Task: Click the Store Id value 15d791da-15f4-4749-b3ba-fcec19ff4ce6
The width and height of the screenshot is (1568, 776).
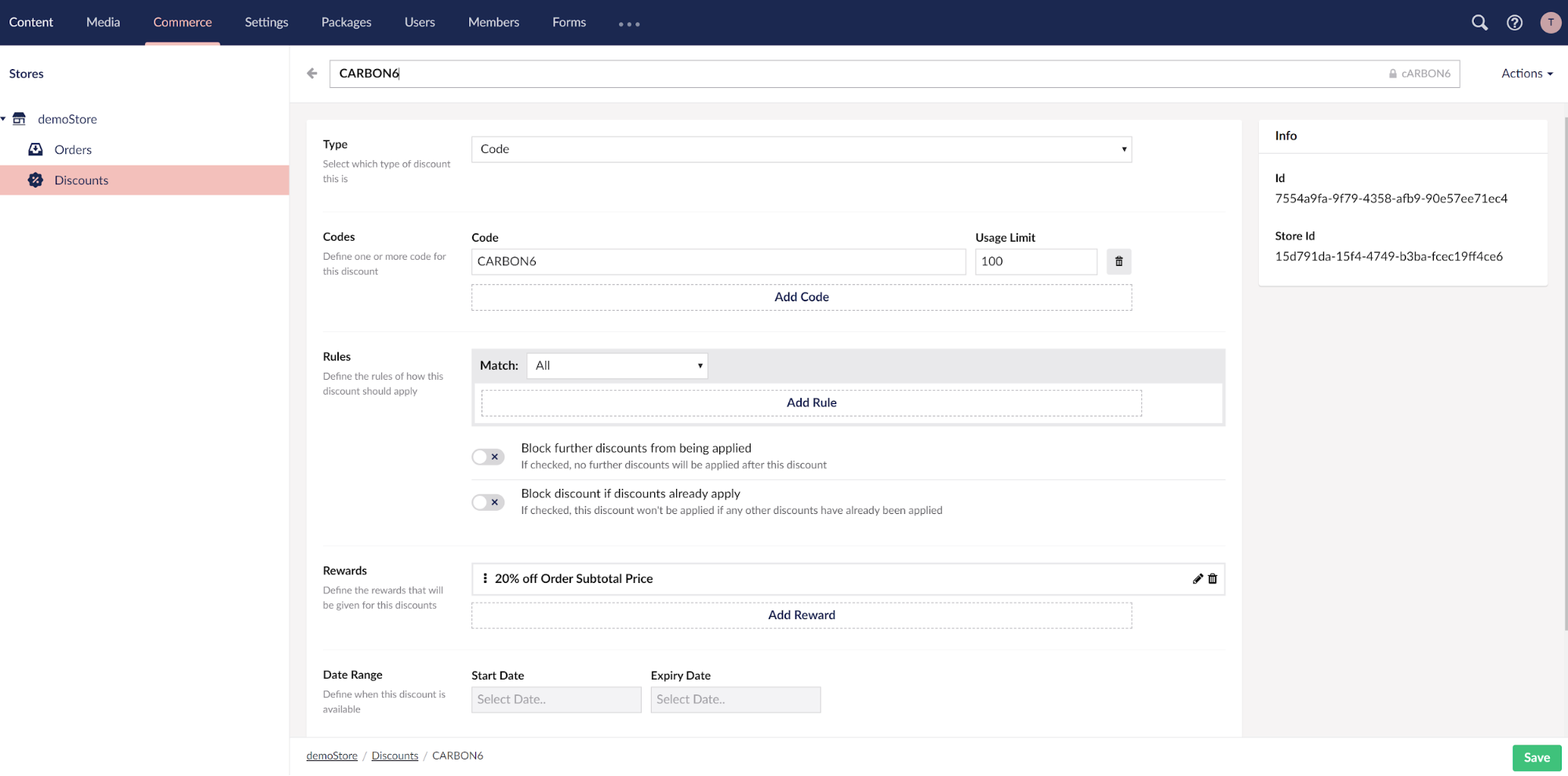Action: coord(1388,257)
